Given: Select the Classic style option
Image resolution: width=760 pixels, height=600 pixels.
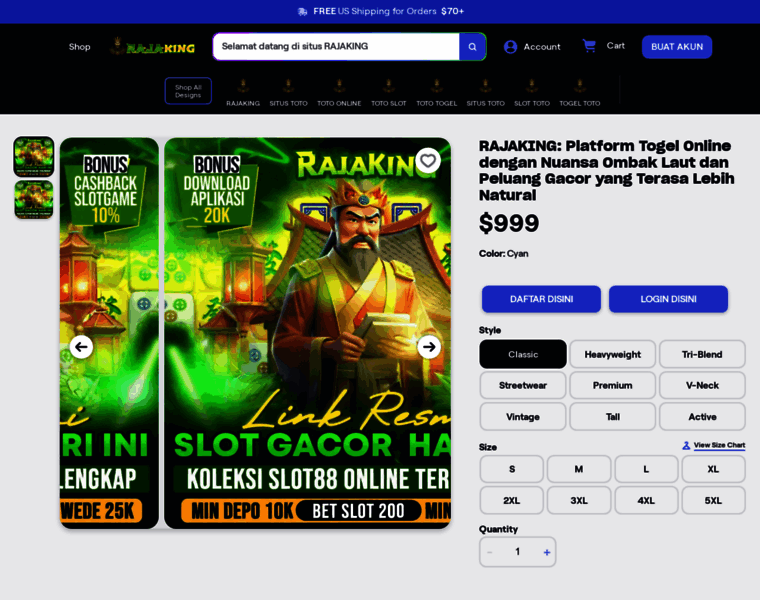Looking at the screenshot, I should click(522, 354).
